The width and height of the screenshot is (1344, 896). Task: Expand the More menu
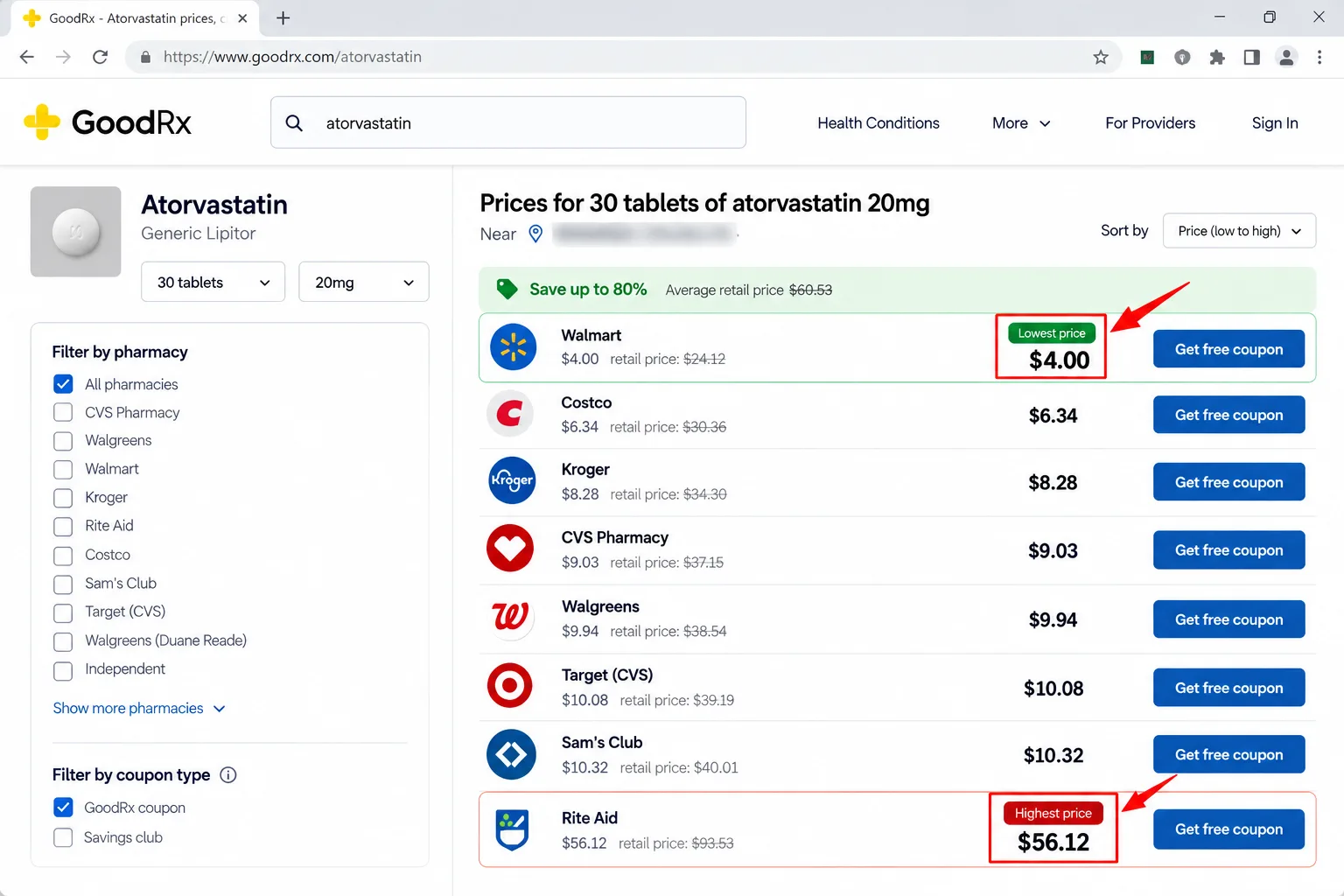pos(1021,123)
